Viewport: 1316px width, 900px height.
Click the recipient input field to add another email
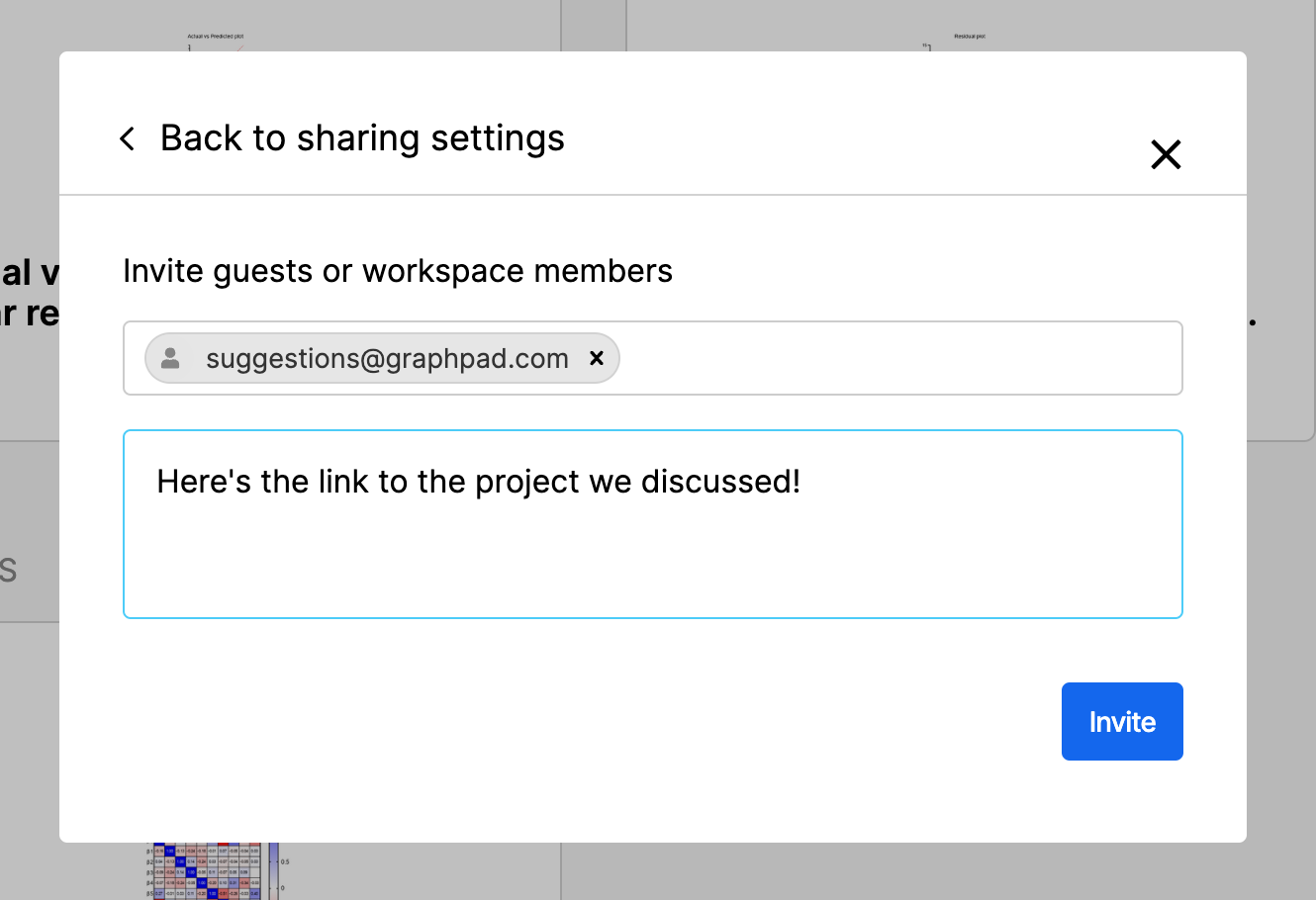(x=891, y=358)
